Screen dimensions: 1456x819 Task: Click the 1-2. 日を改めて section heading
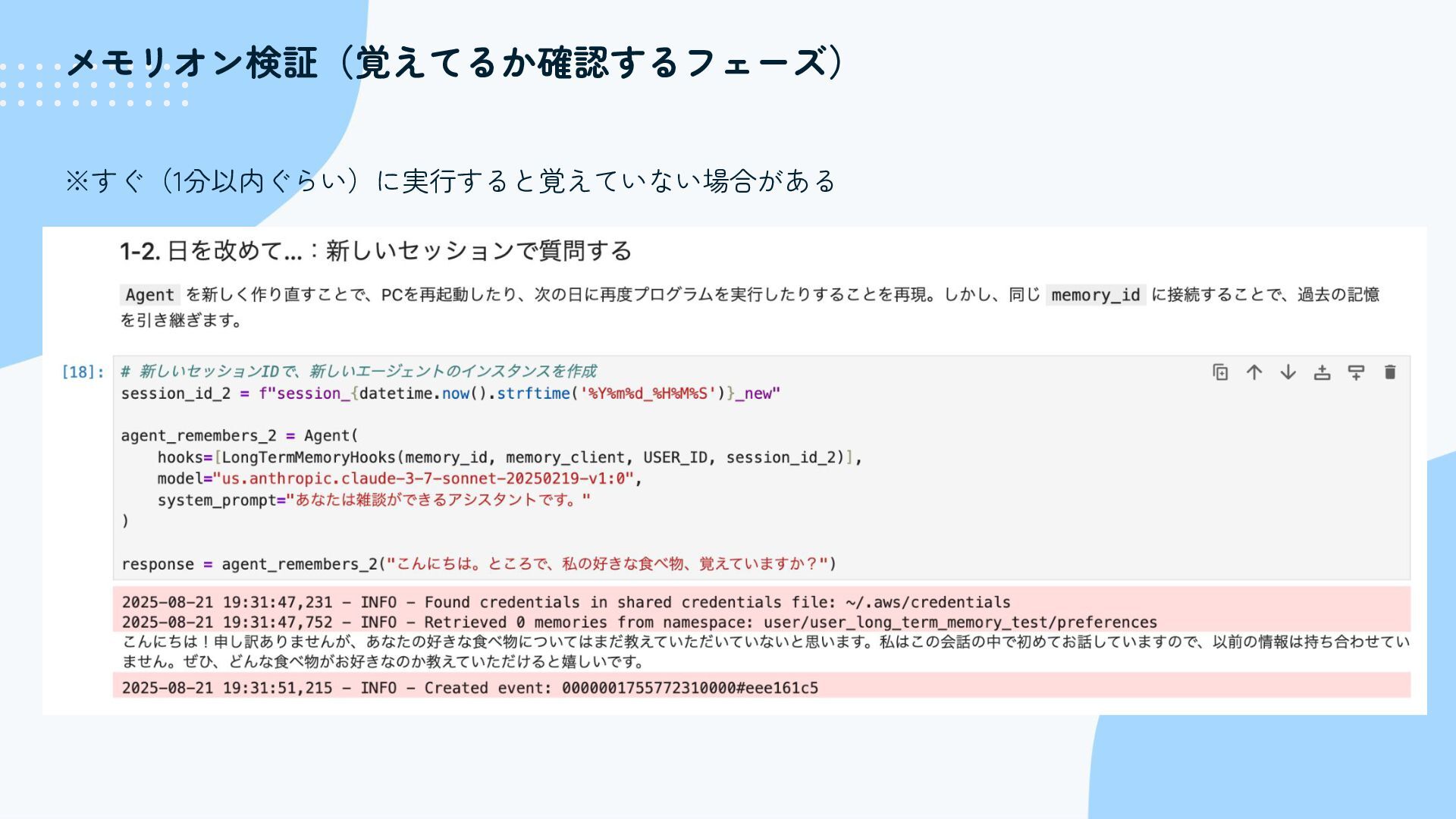(375, 251)
